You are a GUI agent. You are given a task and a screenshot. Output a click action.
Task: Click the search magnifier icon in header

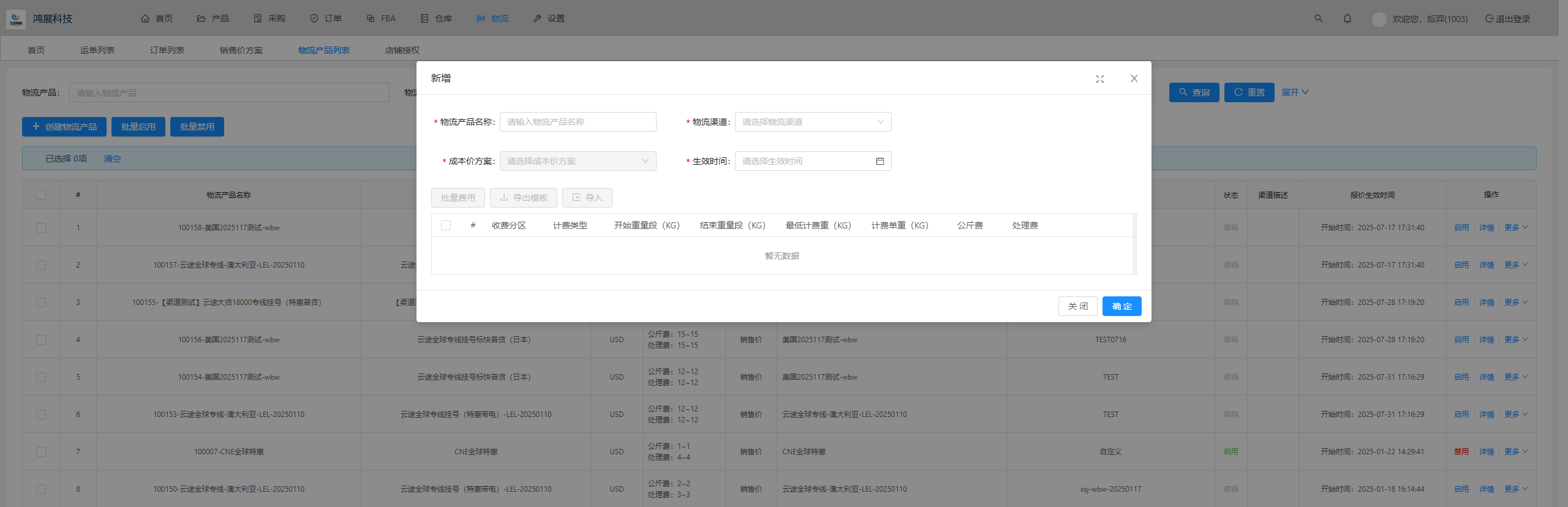1318,19
